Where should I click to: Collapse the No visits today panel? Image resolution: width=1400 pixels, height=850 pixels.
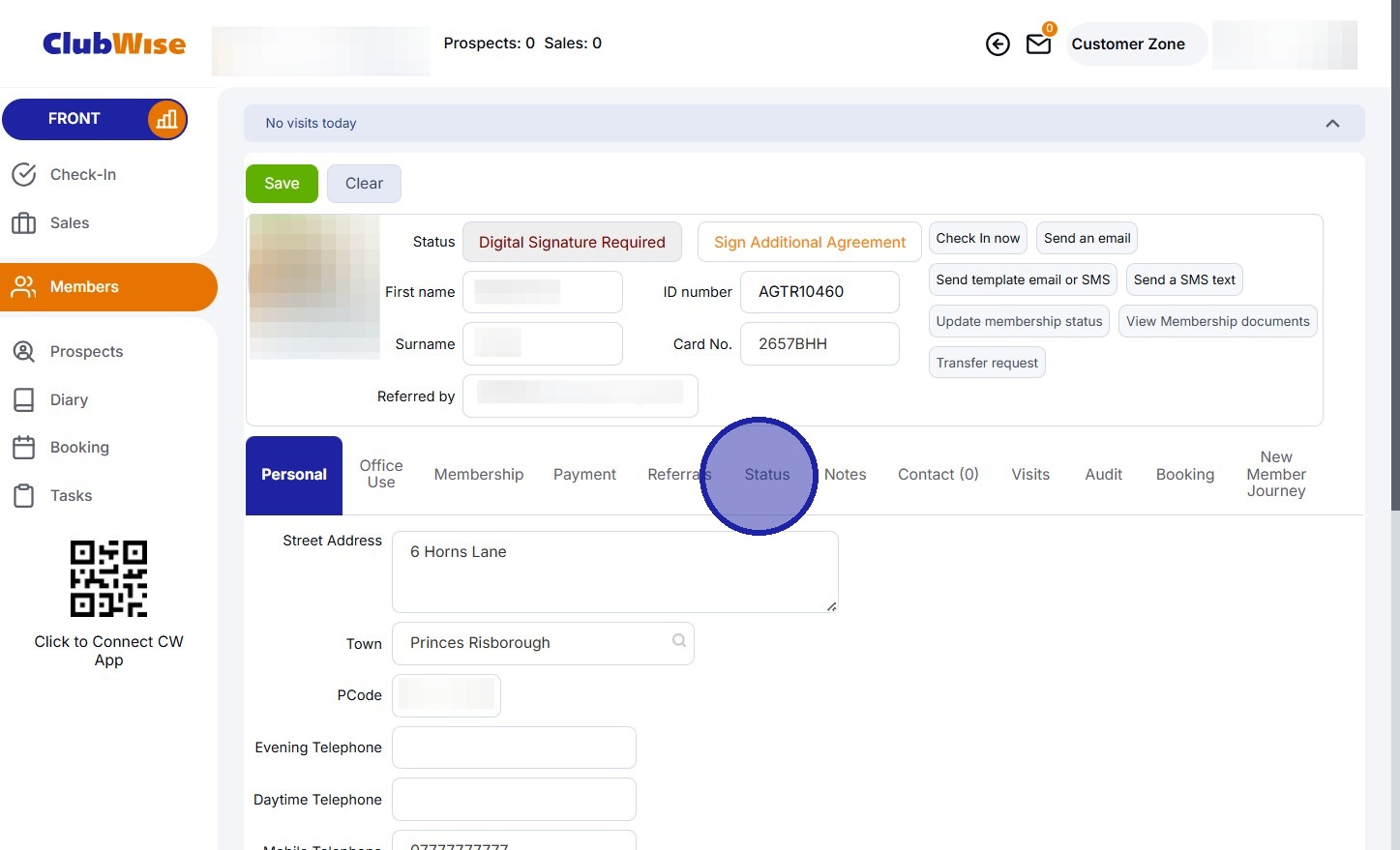click(1332, 124)
